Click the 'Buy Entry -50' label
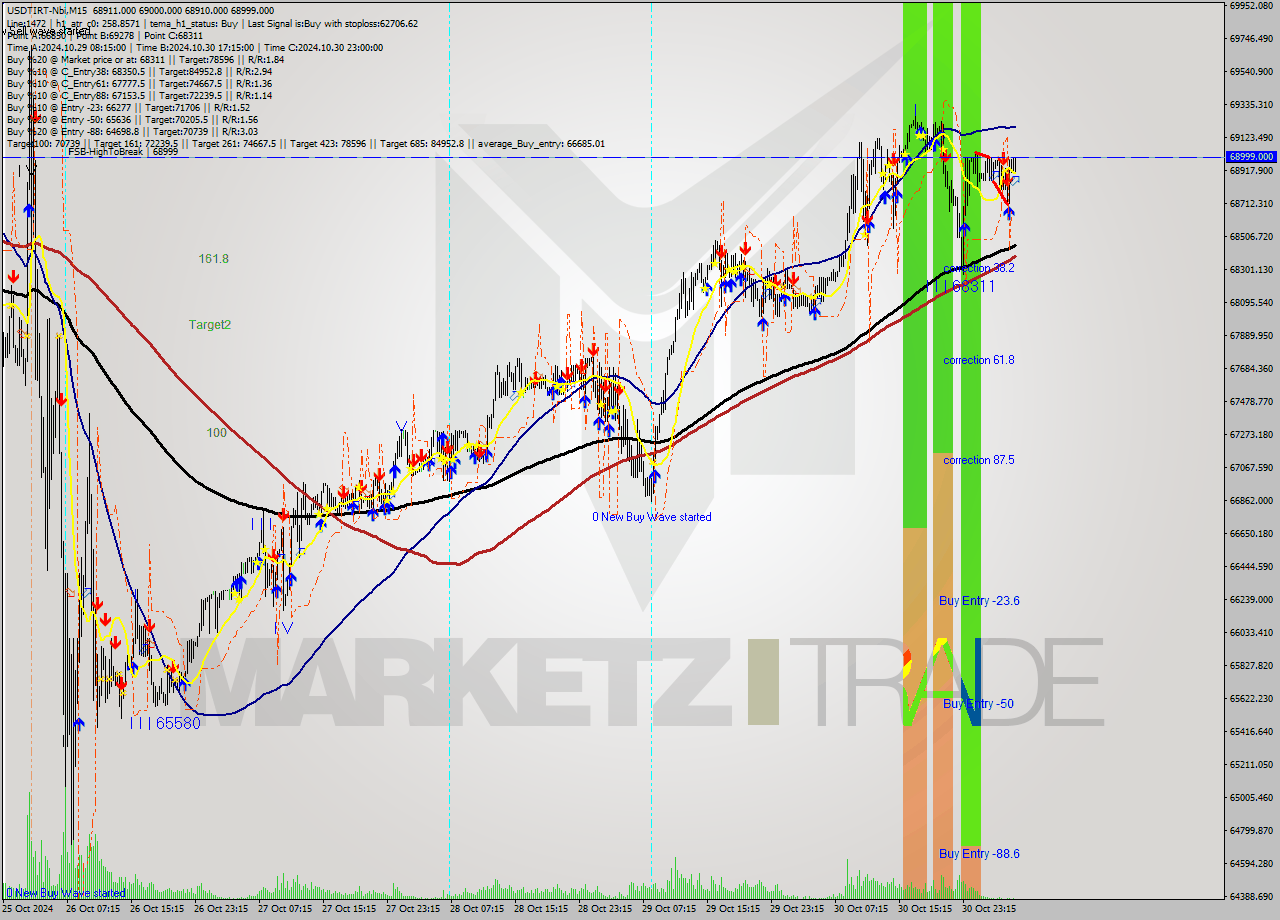This screenshot has width=1280, height=920. click(978, 704)
